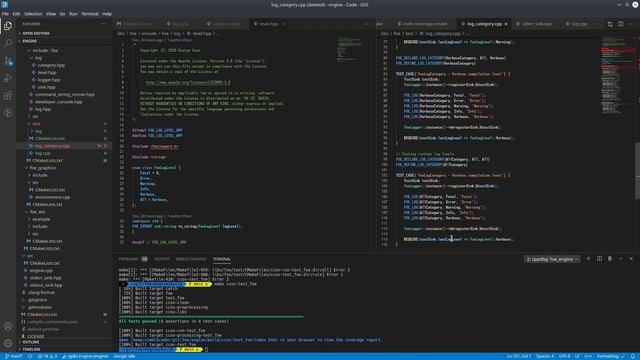Open the Terminal menu
The image size is (640, 360).
tap(90, 14)
